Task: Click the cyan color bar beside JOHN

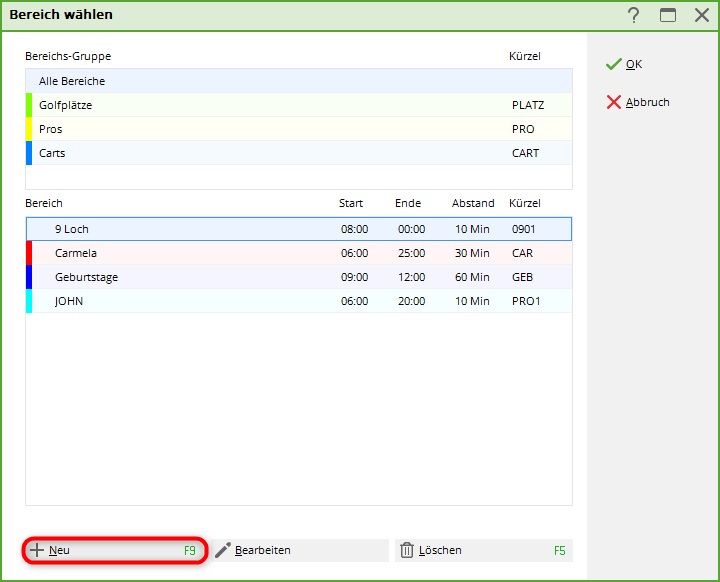Action: (29, 301)
